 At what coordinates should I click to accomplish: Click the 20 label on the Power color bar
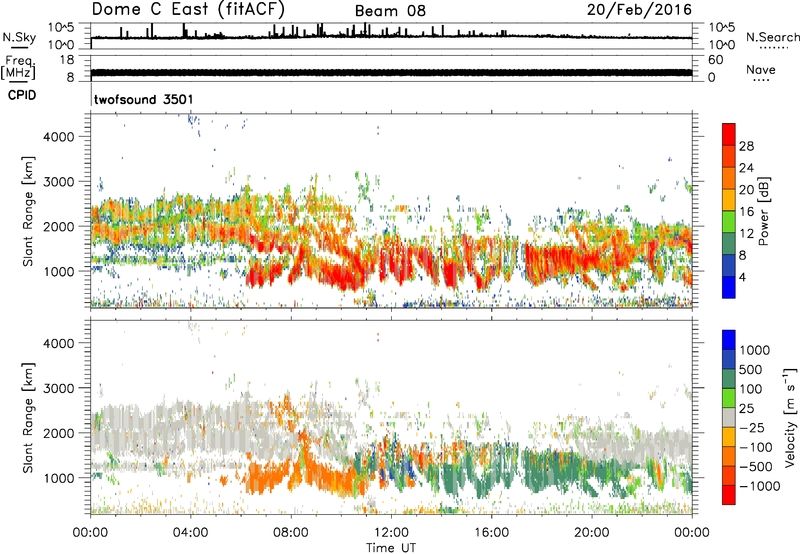click(746, 190)
